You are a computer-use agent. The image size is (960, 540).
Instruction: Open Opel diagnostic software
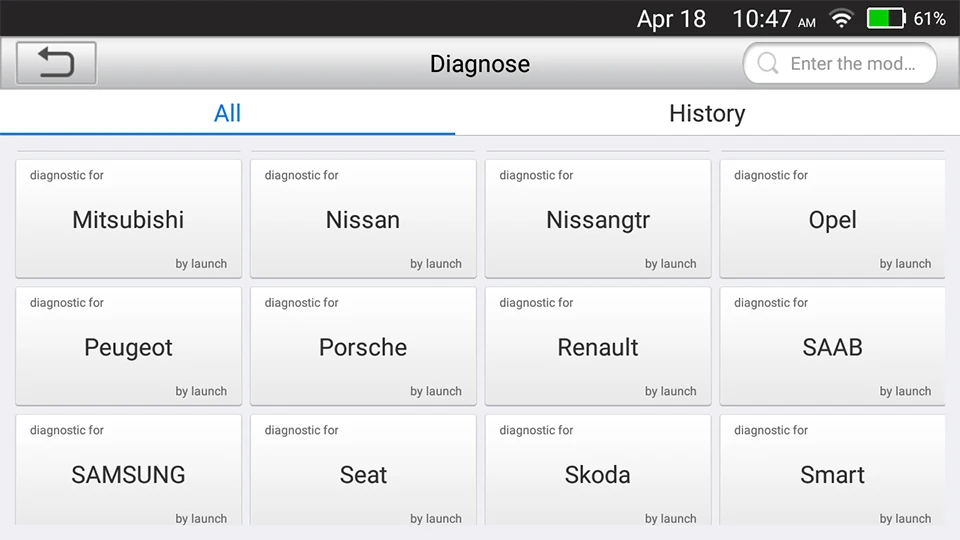832,219
